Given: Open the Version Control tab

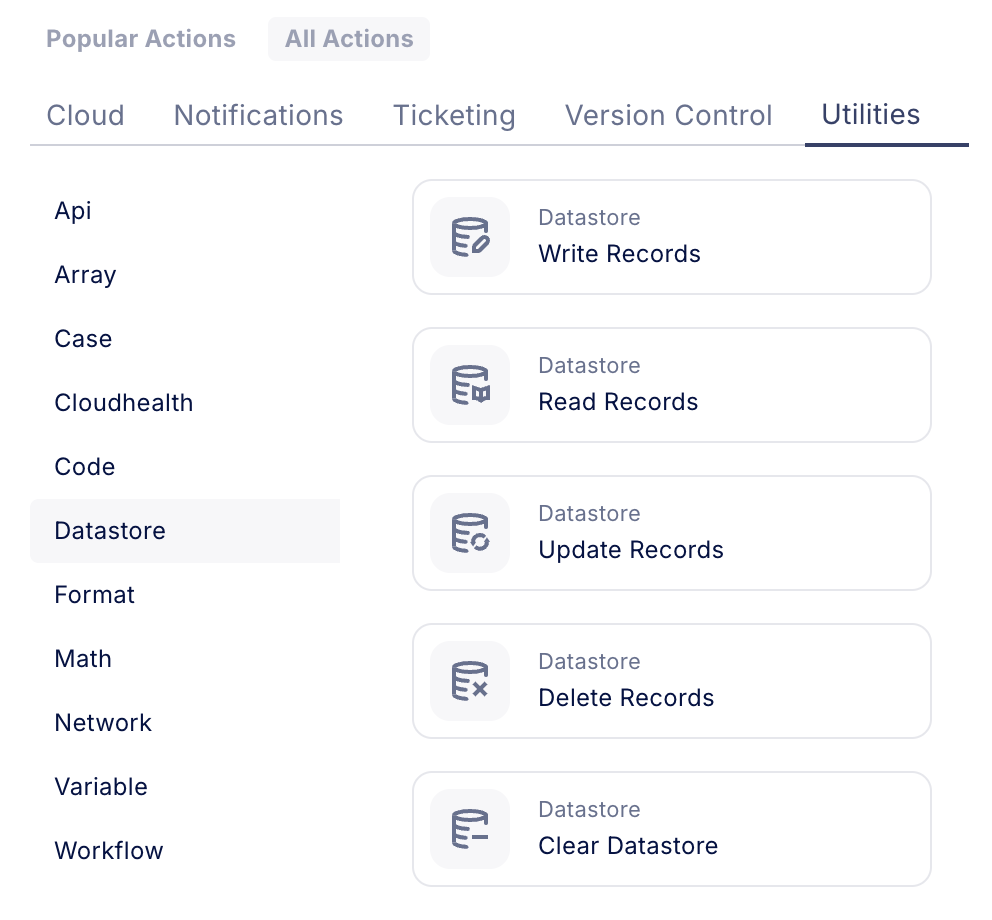Looking at the screenshot, I should coord(668,115).
